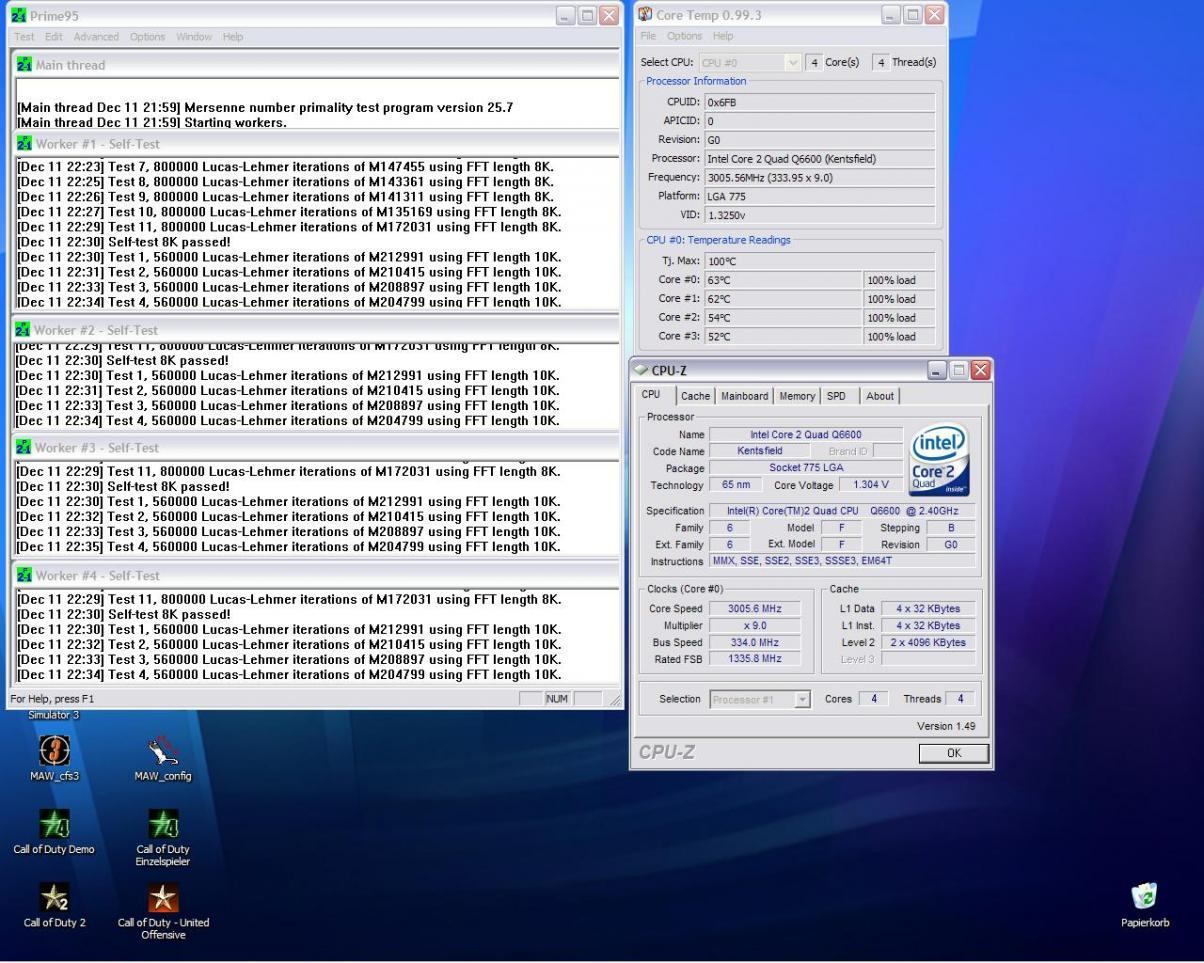Click the Core #1 100% load reading
This screenshot has width=1204, height=963.
coord(900,299)
